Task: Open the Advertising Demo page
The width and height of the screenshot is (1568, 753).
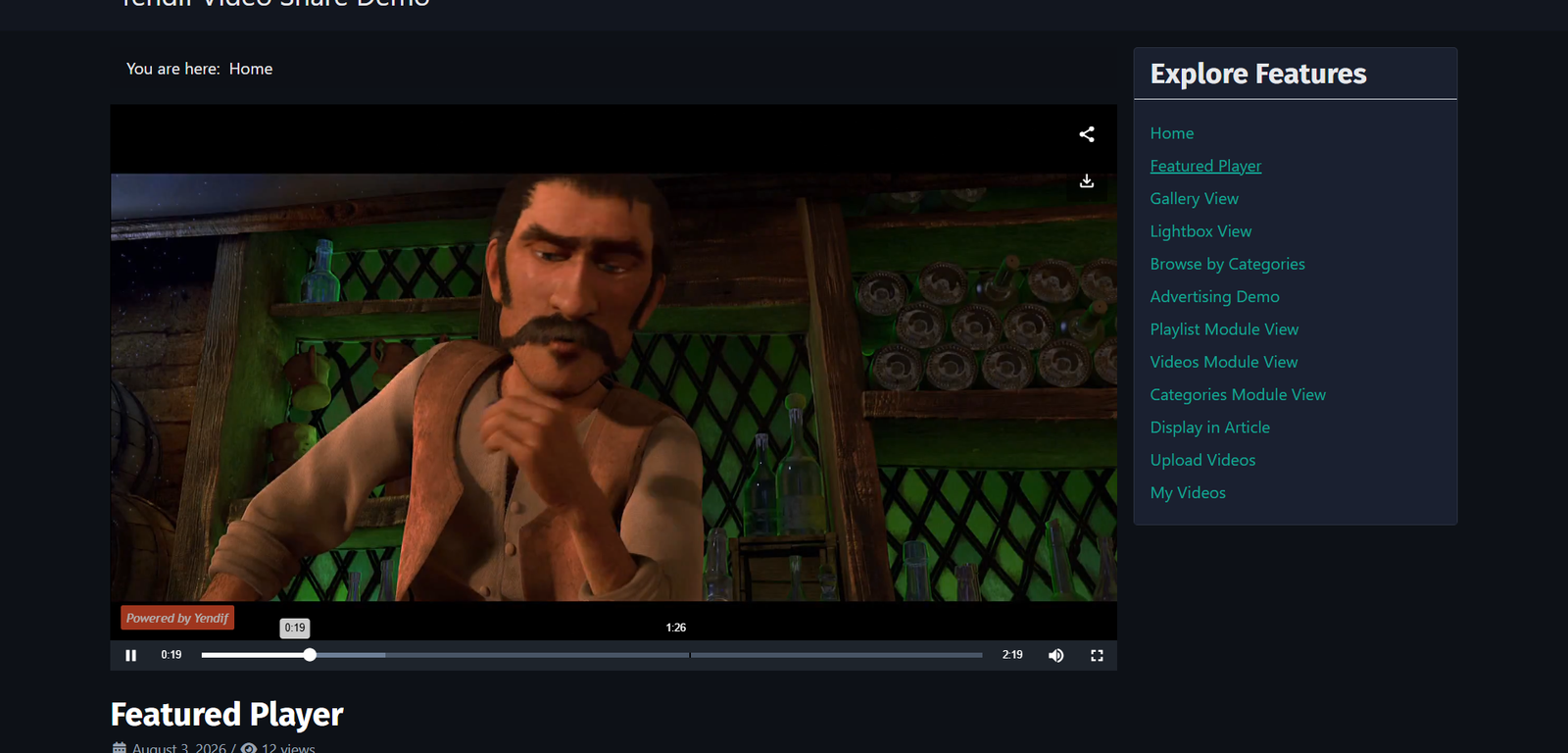Action: (1215, 297)
